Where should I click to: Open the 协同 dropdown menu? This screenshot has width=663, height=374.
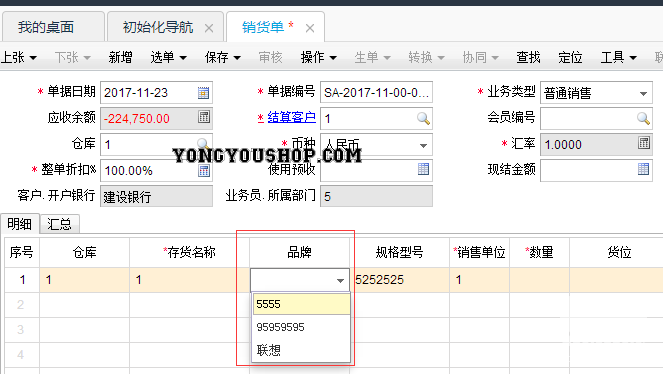(480, 57)
